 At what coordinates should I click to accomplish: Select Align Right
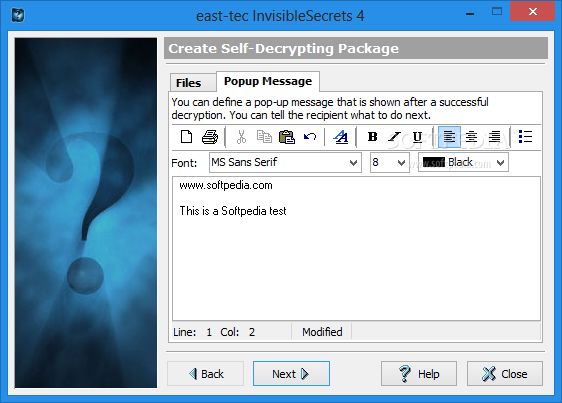495,137
